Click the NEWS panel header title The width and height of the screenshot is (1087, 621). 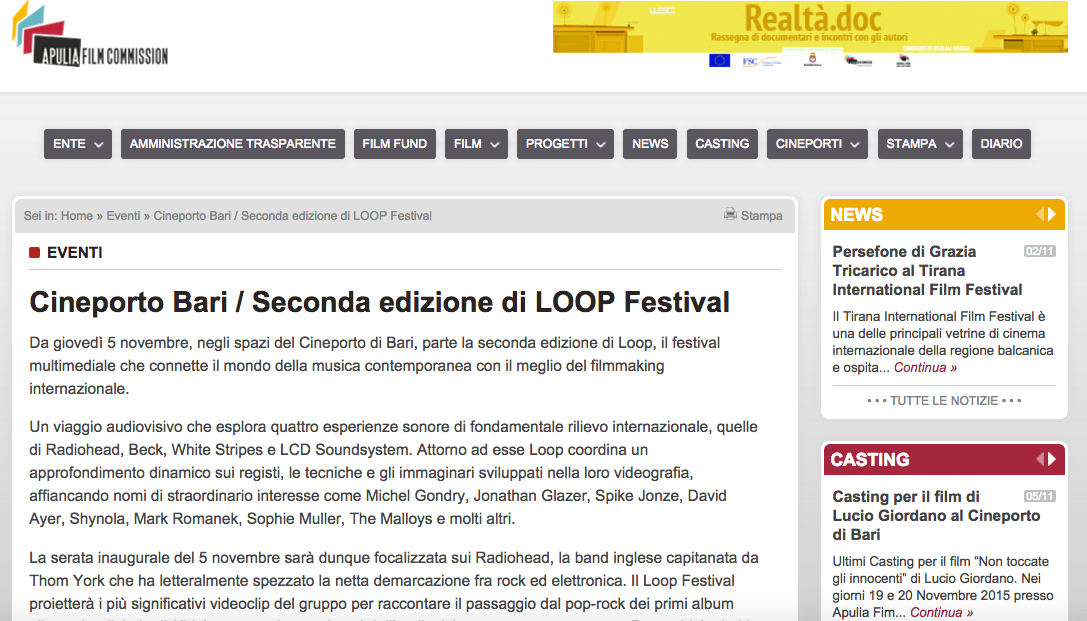click(x=856, y=215)
